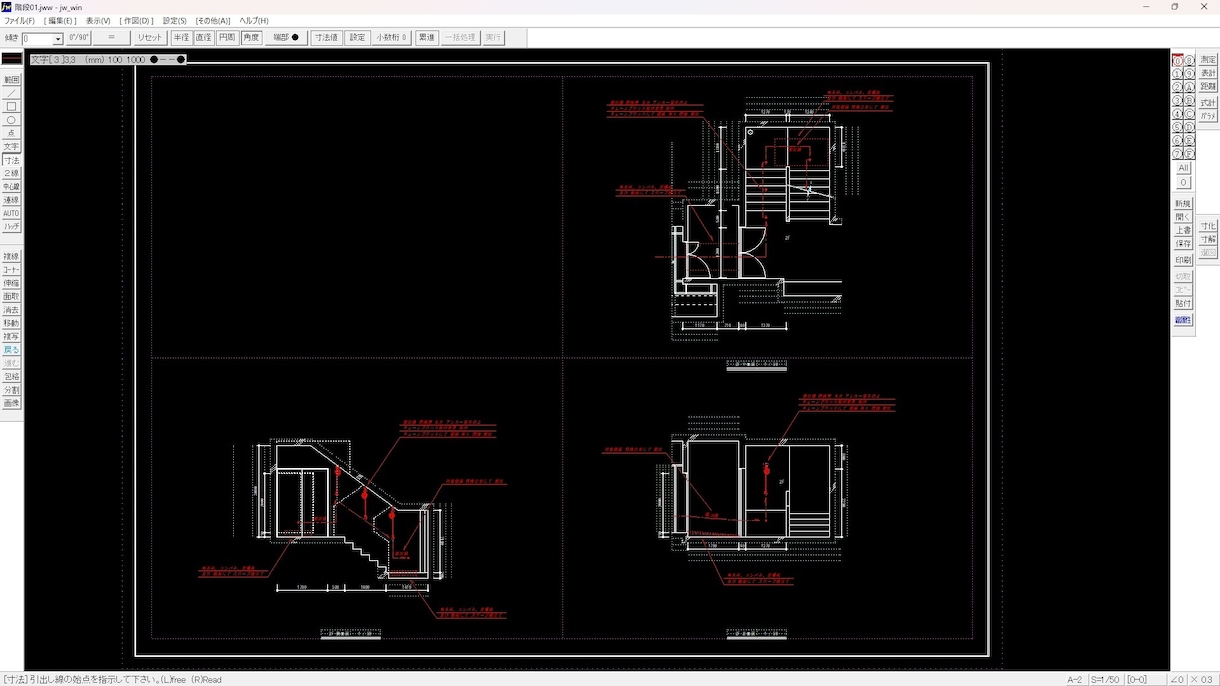This screenshot has width=1220, height=686.
Task: Open the 設定 button in dimension control bar
Action: (x=358, y=37)
